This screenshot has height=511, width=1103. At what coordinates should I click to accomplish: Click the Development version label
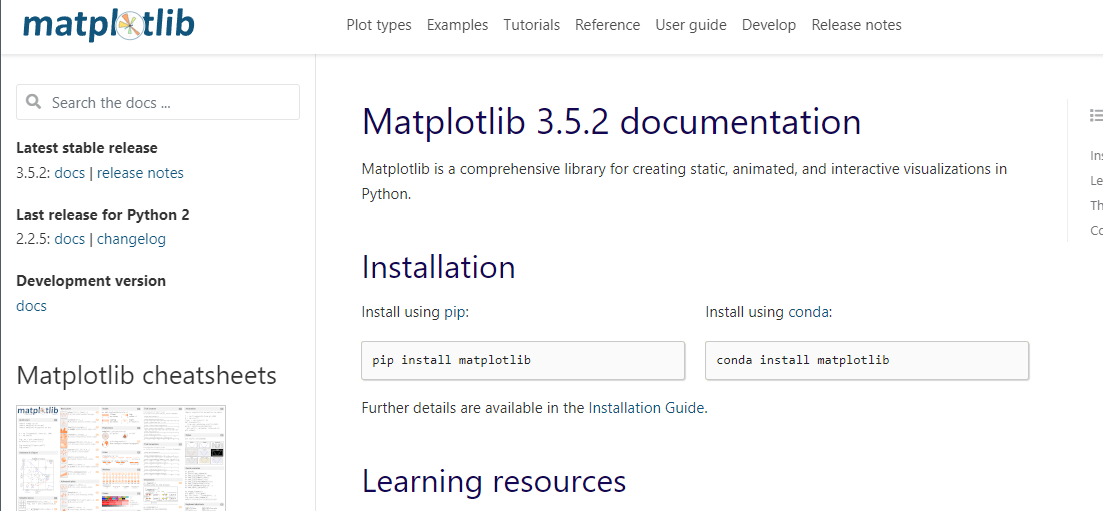(91, 281)
